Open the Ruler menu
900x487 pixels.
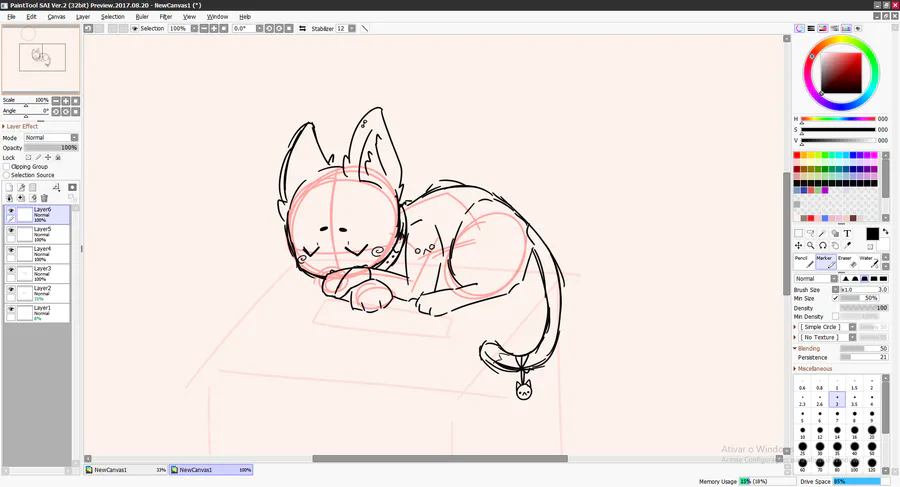[142, 17]
